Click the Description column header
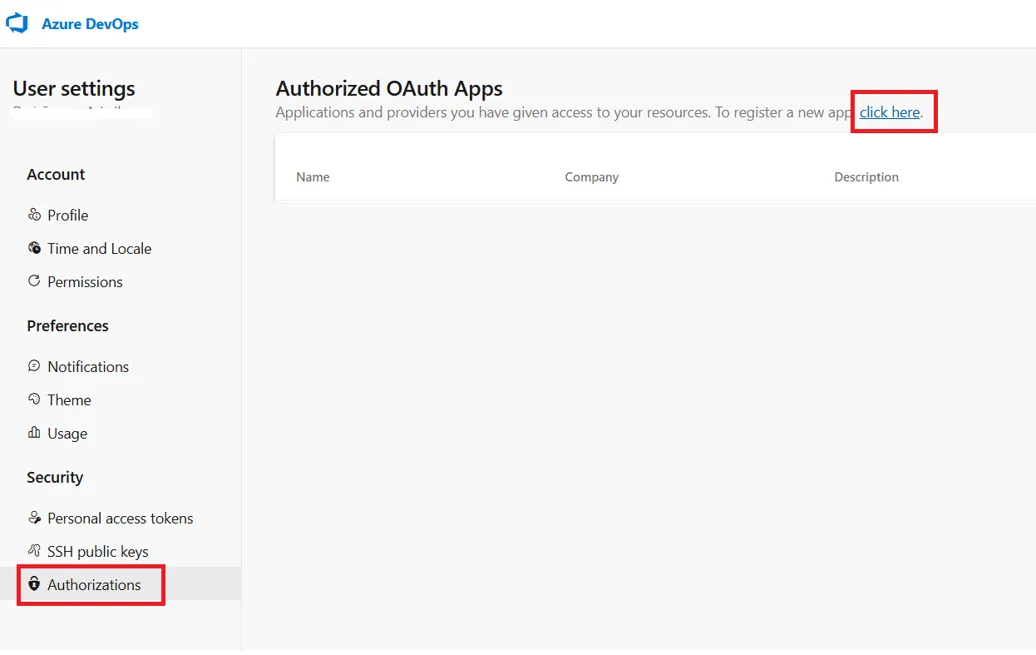The height and width of the screenshot is (655, 1036). coord(867,177)
